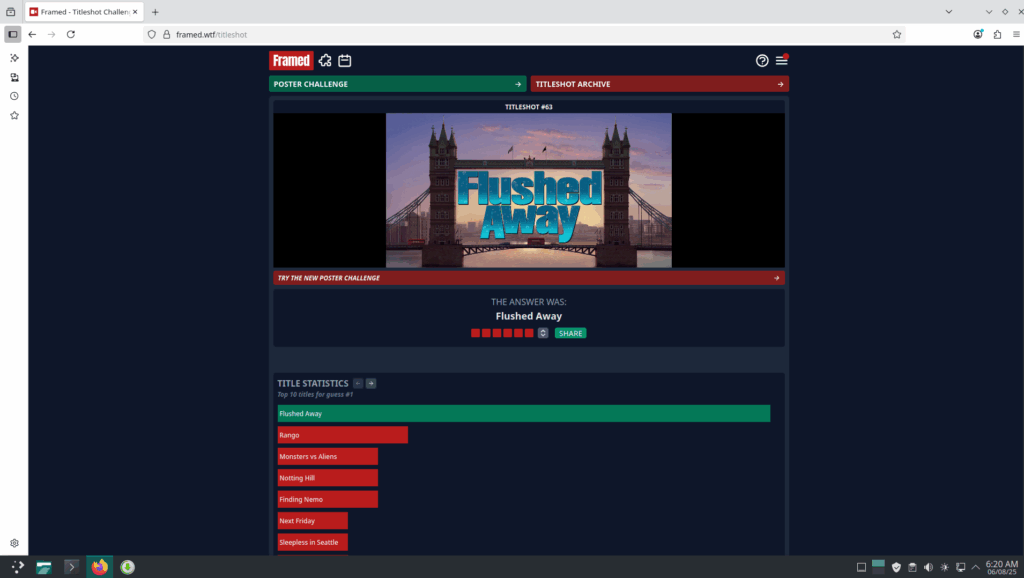Open the Framed hamburger menu
The width and height of the screenshot is (1024, 578).
pyautogui.click(x=782, y=61)
